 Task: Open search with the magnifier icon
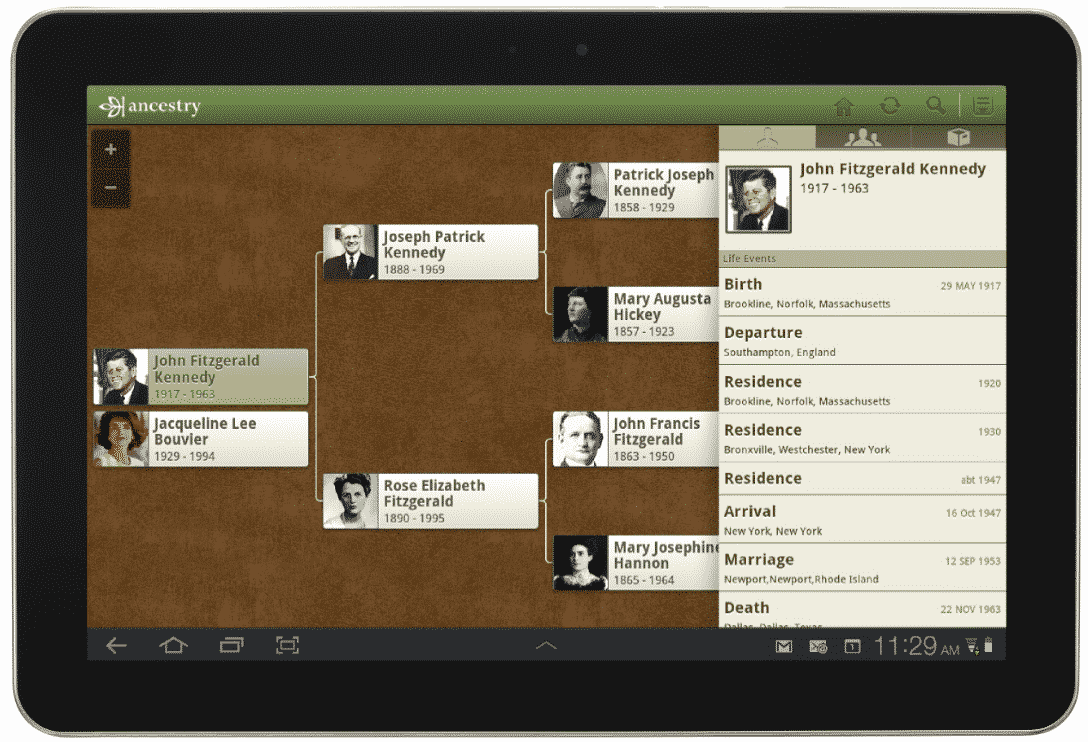click(x=935, y=106)
